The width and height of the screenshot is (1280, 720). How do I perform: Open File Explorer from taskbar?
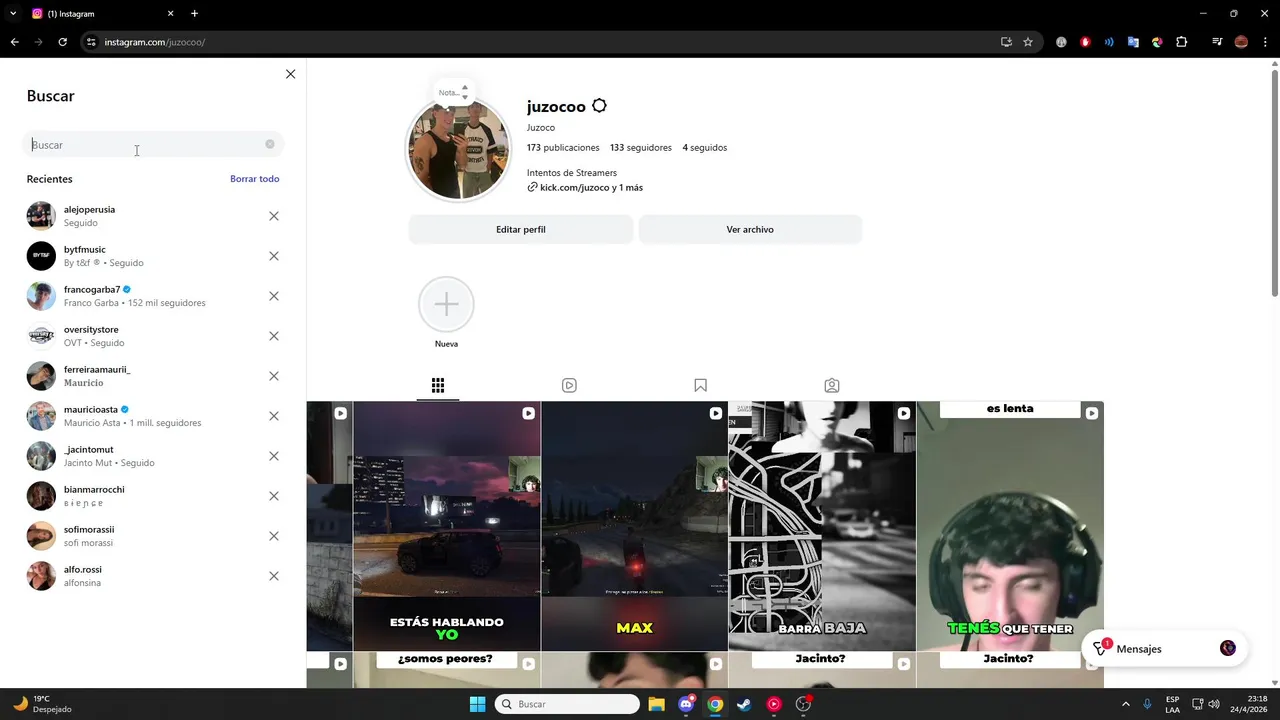click(x=657, y=704)
